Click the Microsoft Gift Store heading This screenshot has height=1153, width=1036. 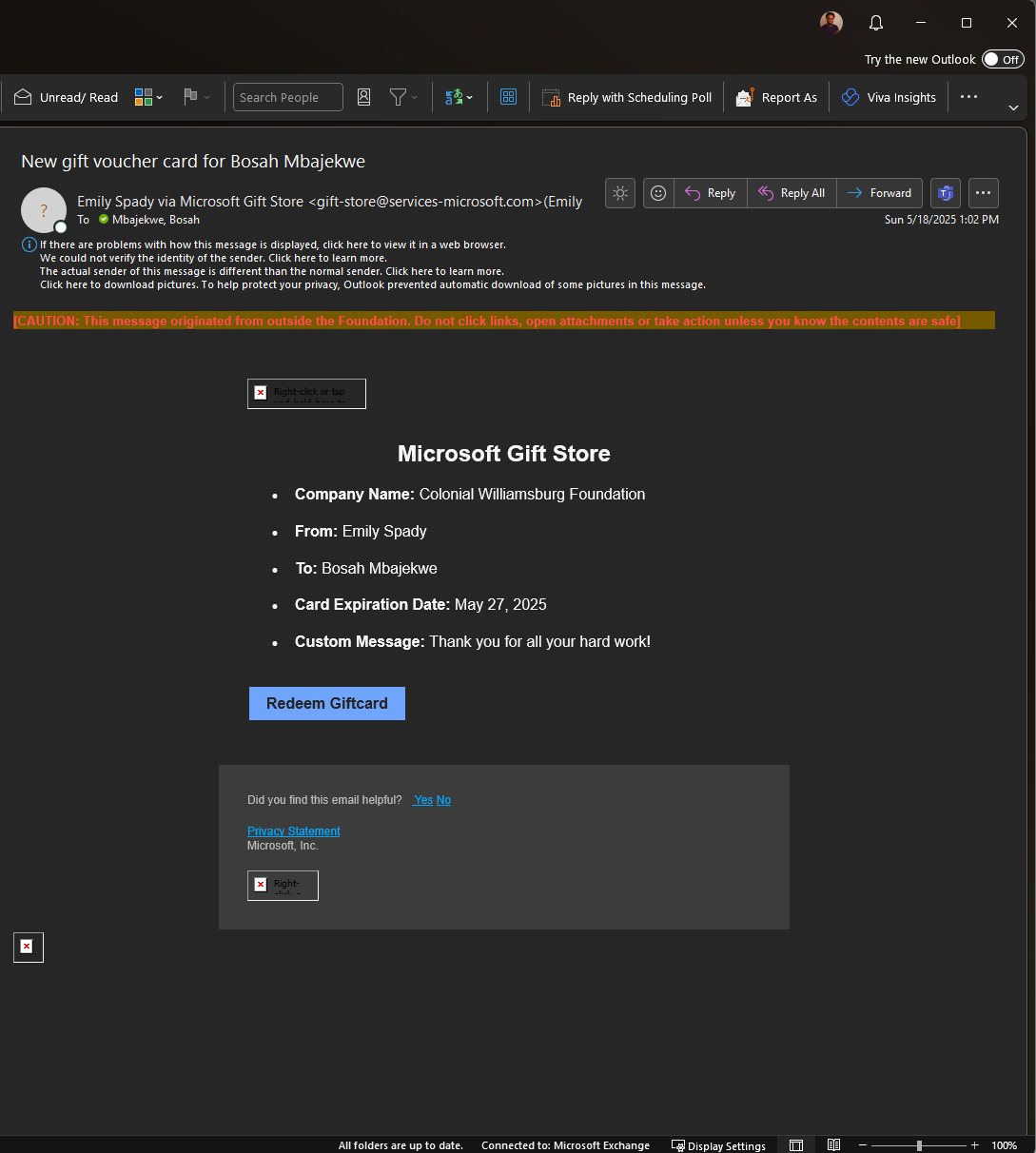(504, 454)
